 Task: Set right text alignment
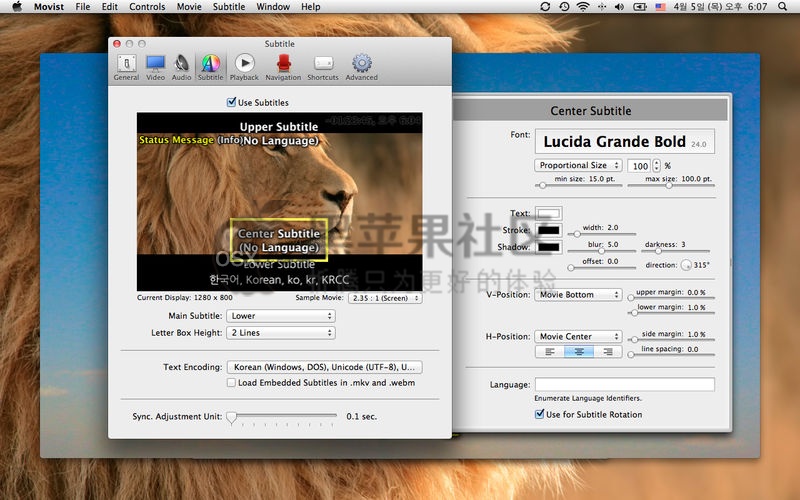pos(608,352)
